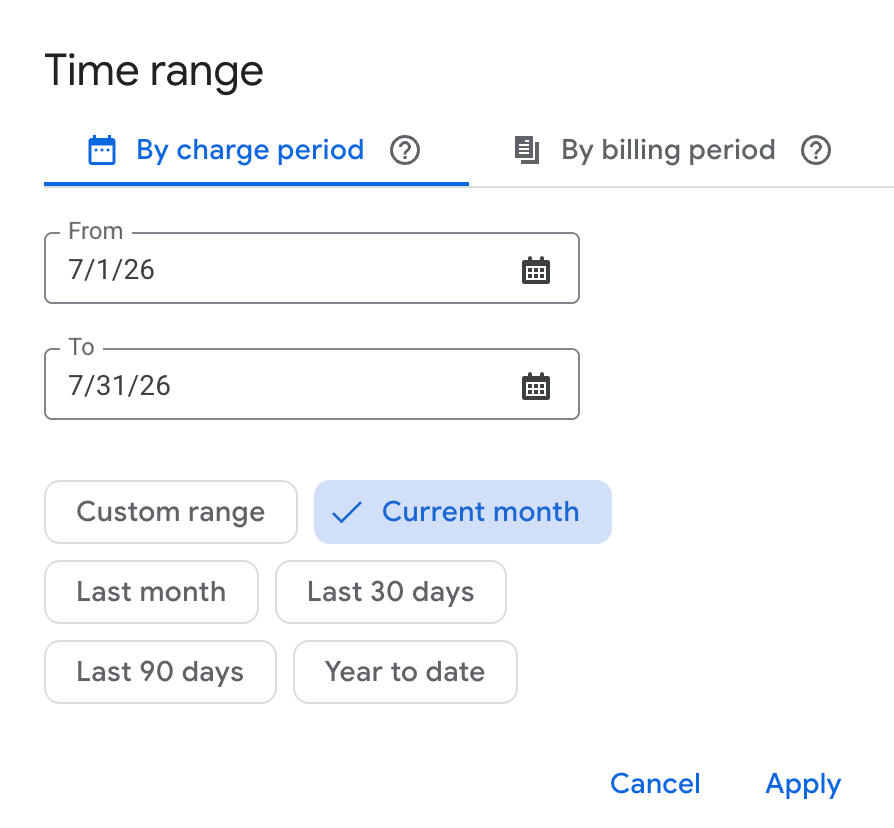Image resolution: width=894 pixels, height=828 pixels.
Task: Cancel the time range dialog
Action: coord(655,784)
